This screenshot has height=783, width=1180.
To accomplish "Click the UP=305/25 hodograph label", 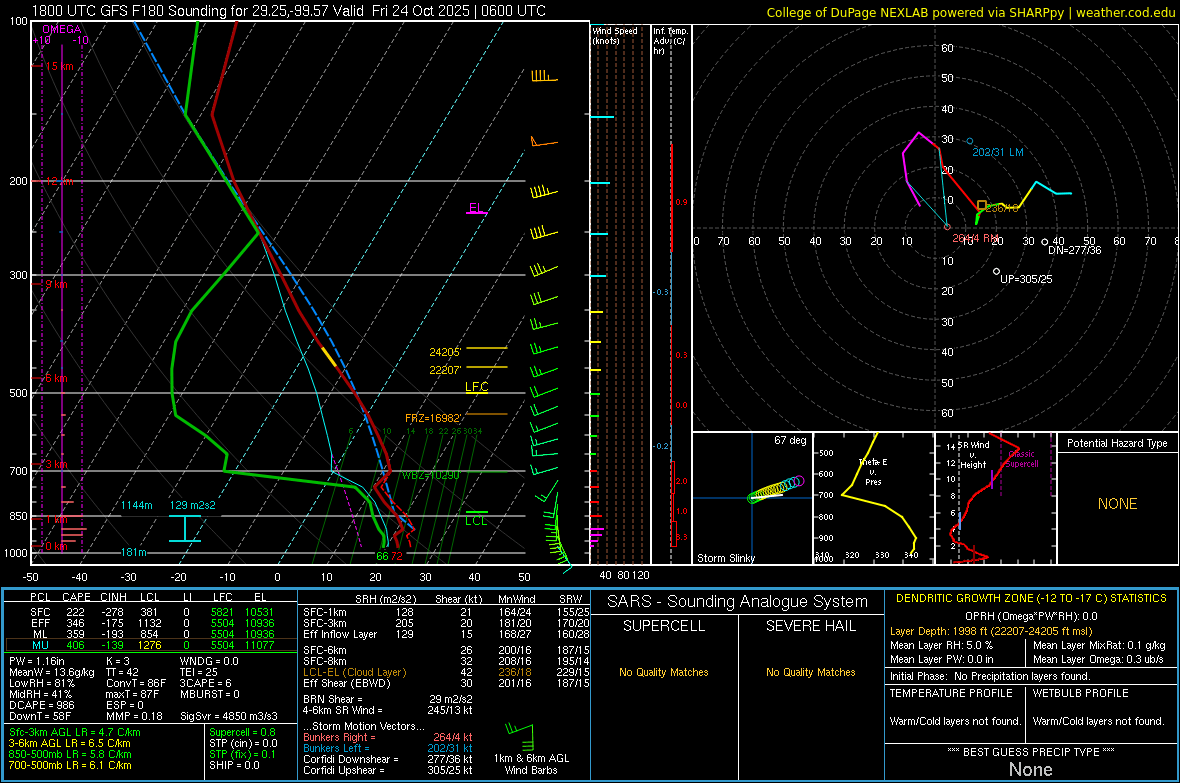I will 1026,279.
